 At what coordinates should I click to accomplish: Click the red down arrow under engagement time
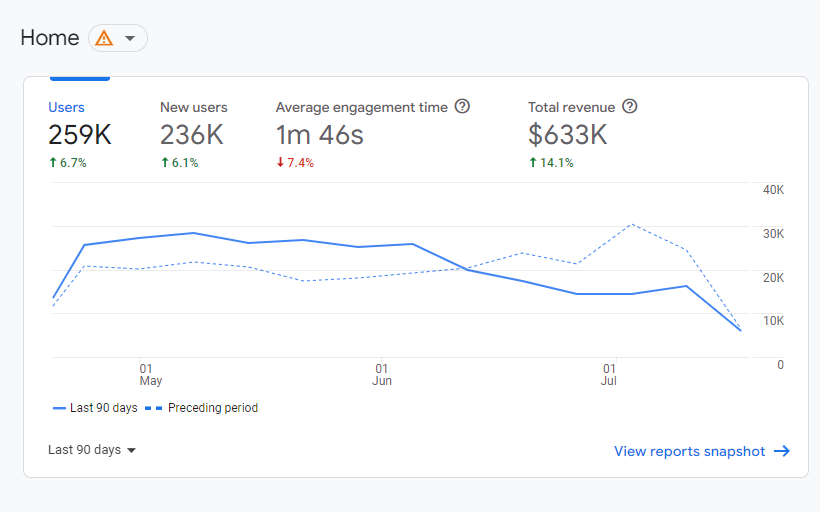point(281,163)
